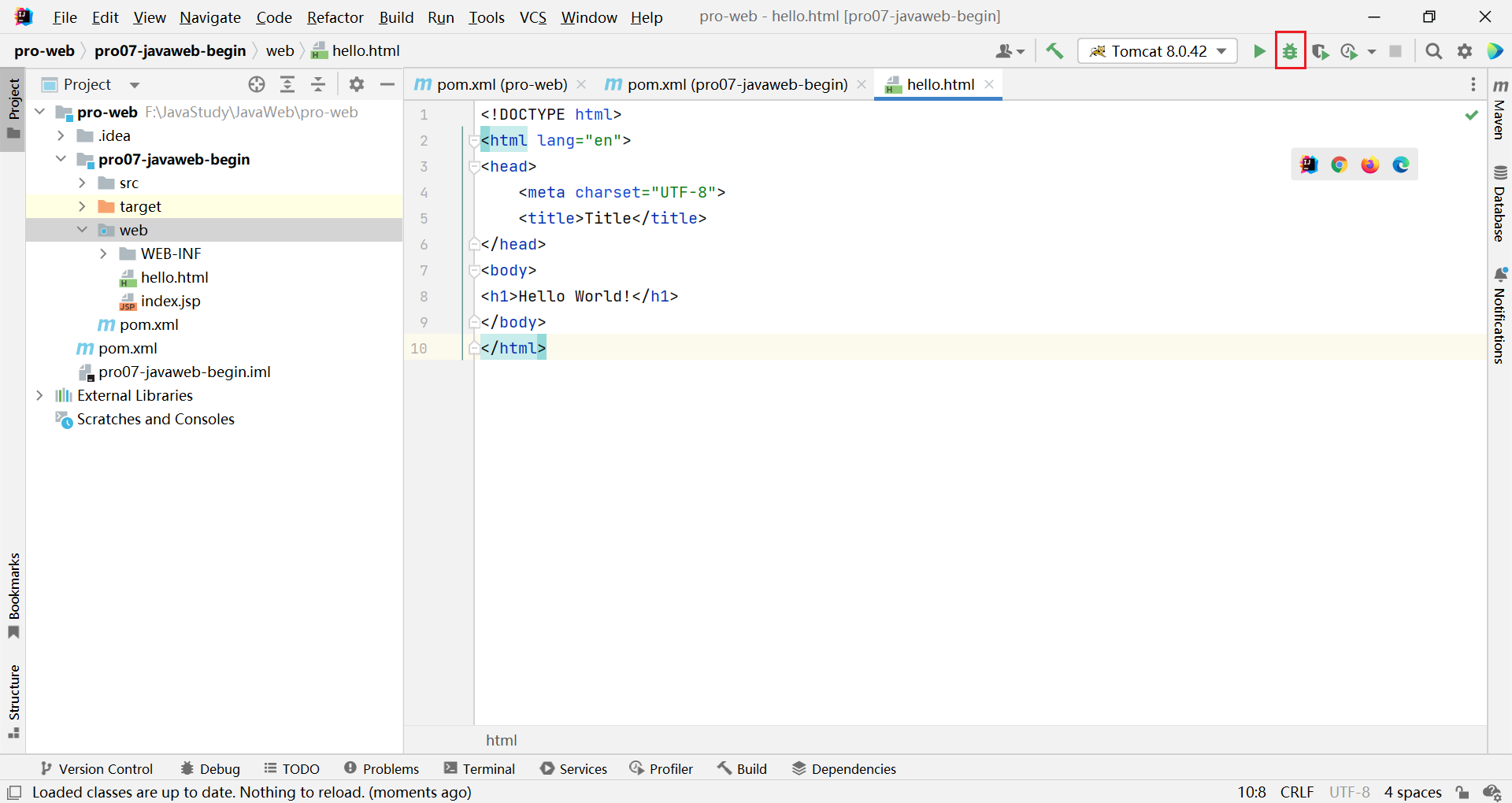This screenshot has width=1512, height=803.
Task: Open the File menu
Action: (65, 17)
